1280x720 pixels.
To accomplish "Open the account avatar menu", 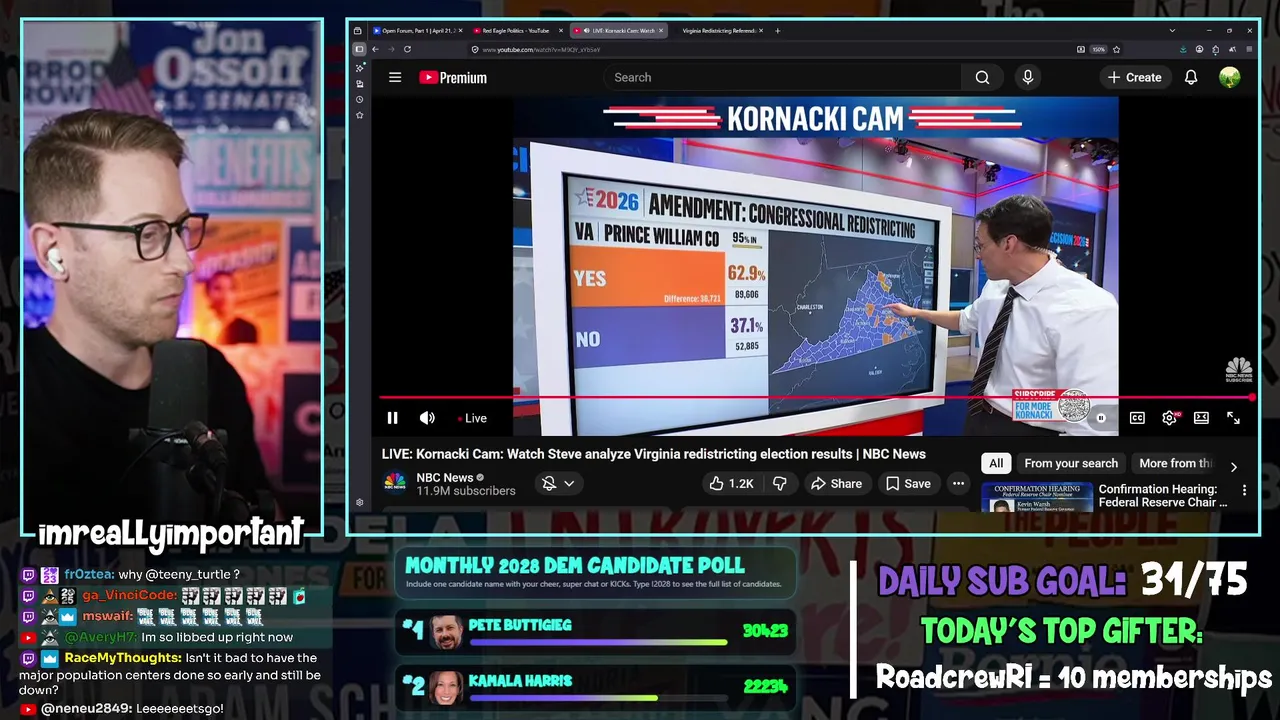I will tap(1230, 77).
